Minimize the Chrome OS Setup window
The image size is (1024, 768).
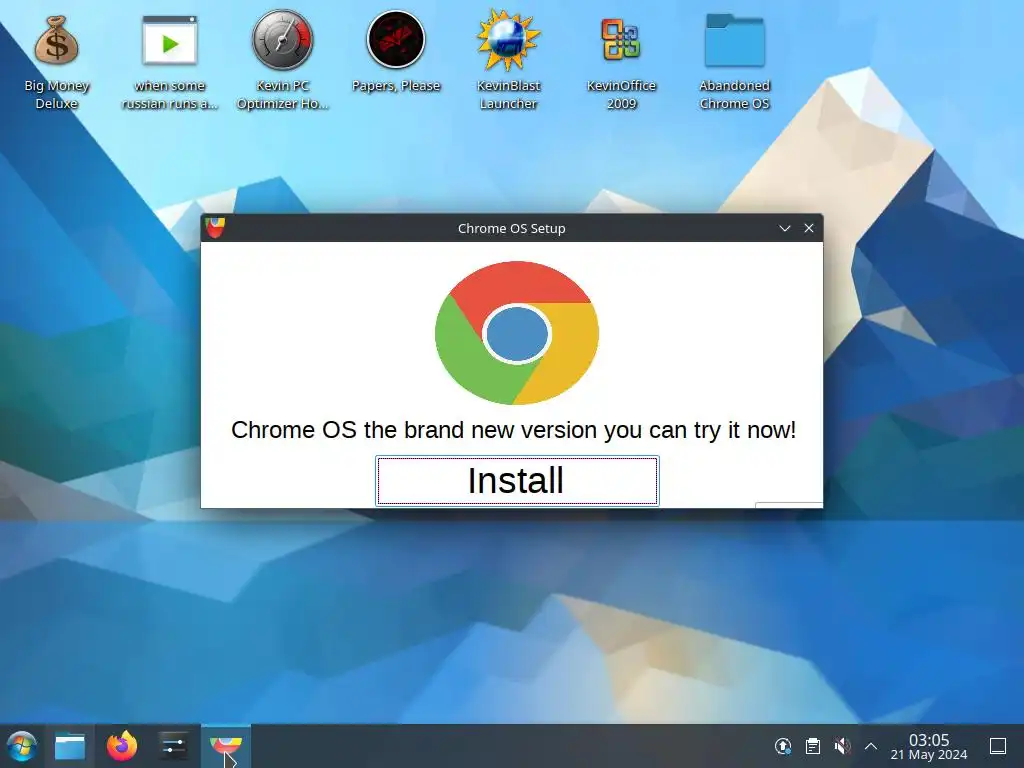point(785,228)
